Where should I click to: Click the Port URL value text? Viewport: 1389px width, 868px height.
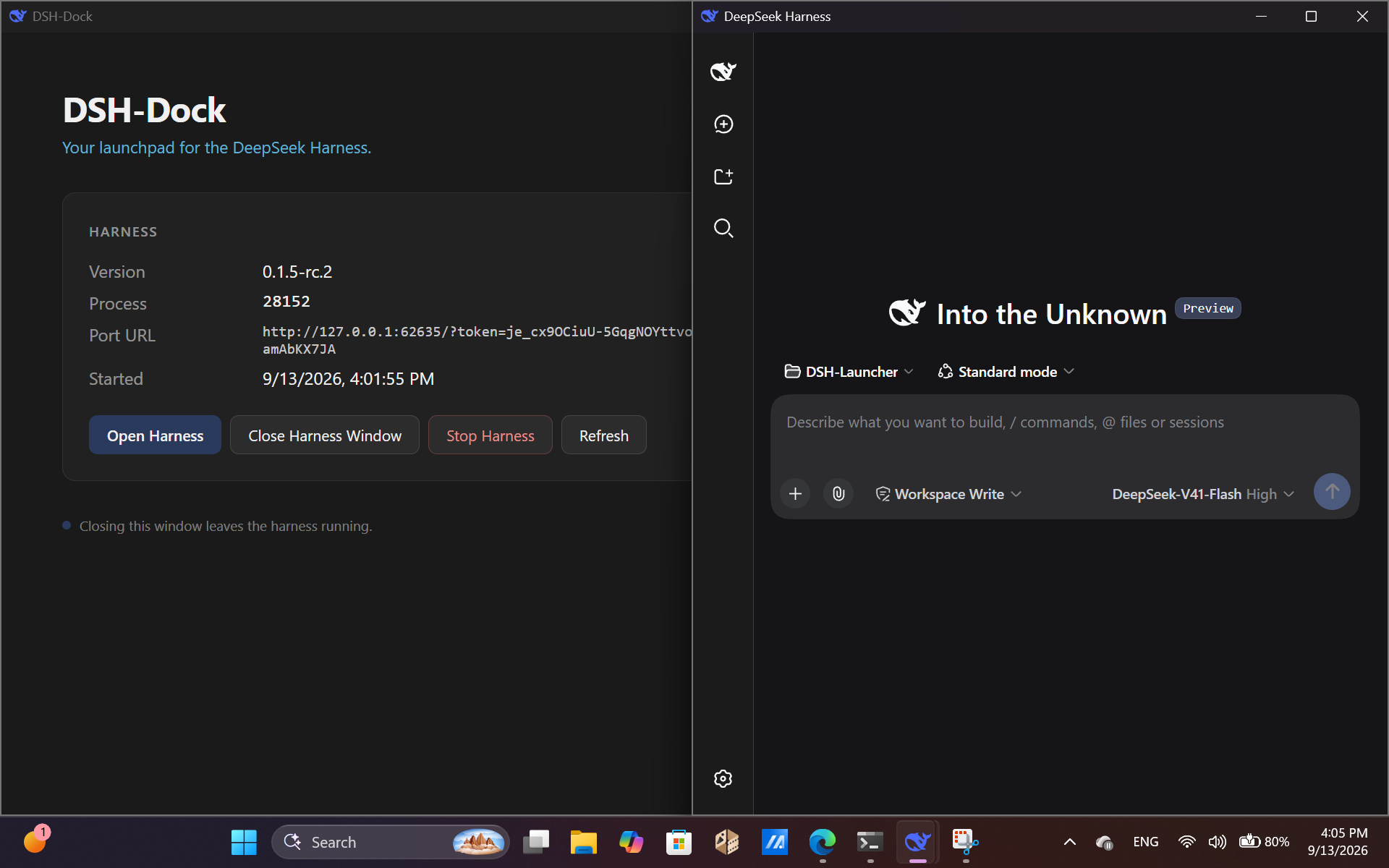tap(477, 340)
